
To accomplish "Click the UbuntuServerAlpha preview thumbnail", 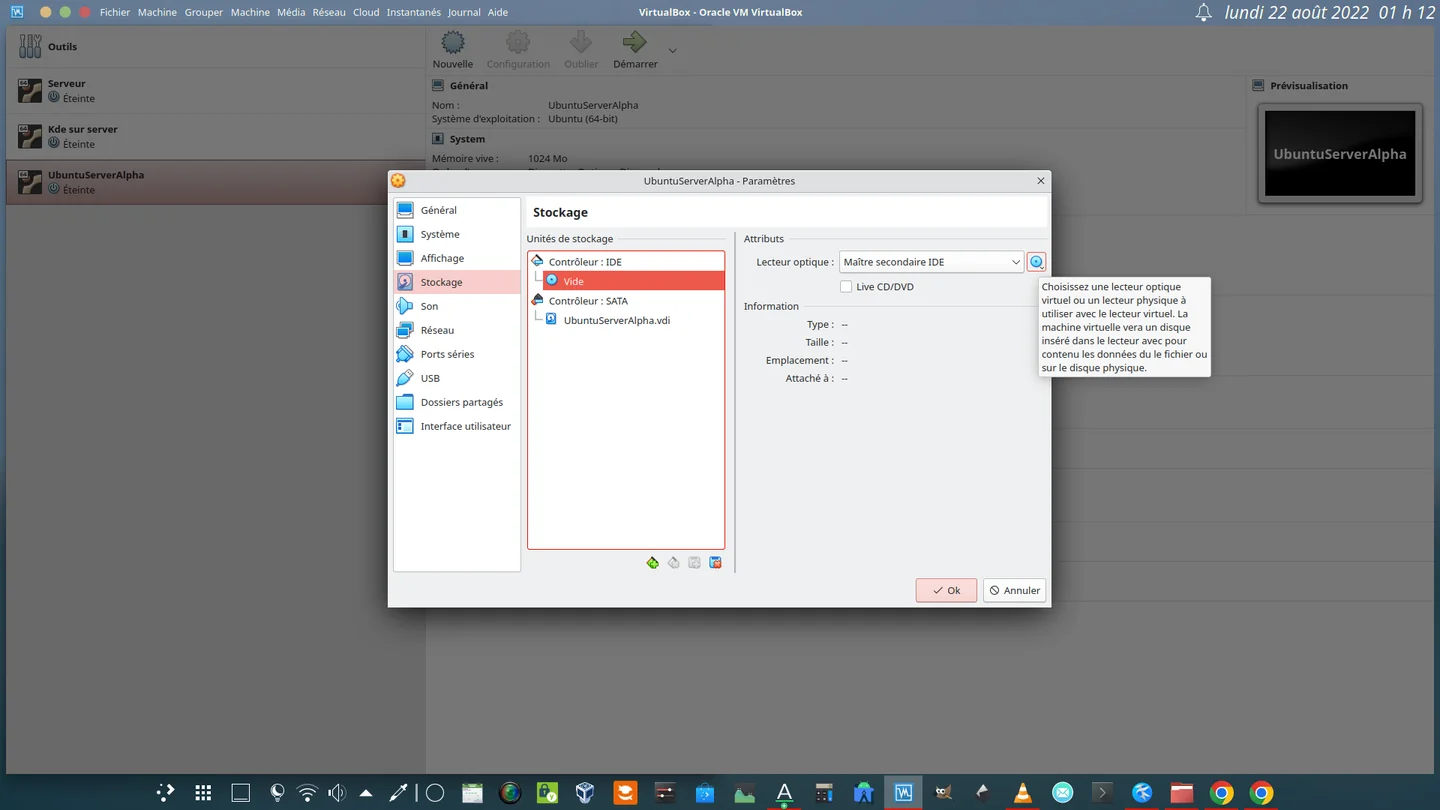I will 1340,154.
